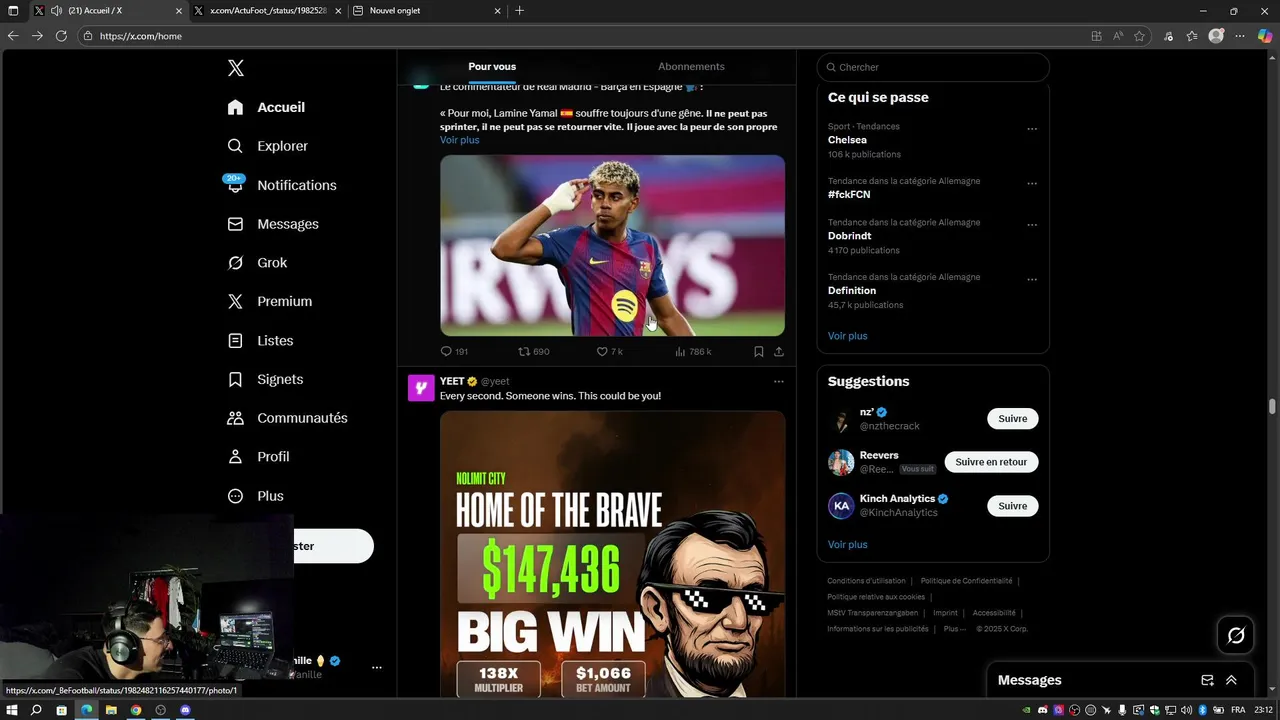1280x720 pixels.
Task: Open more options for Definition trend
Action: pos(1032,280)
